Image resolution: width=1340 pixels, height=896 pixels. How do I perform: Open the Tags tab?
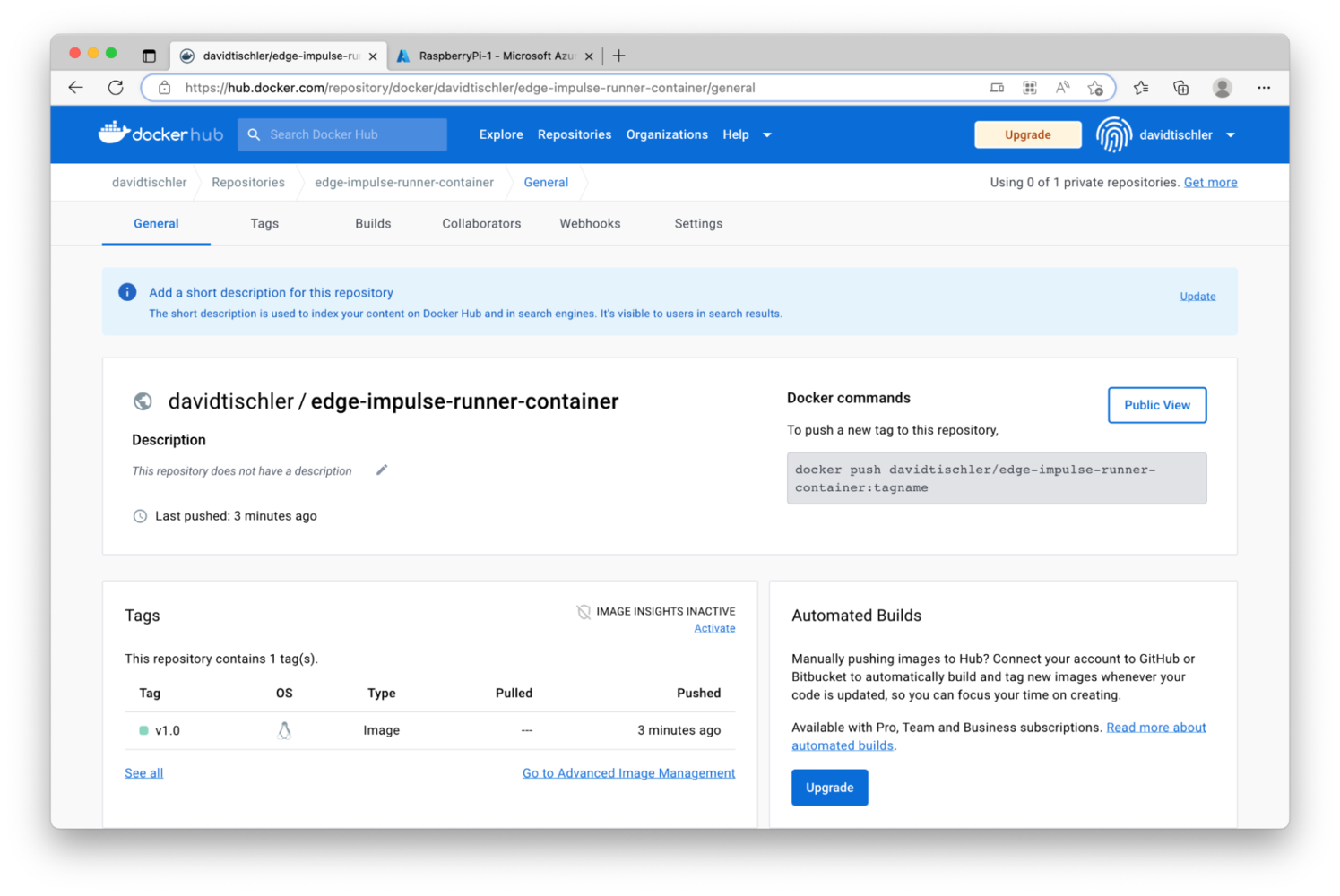click(264, 224)
